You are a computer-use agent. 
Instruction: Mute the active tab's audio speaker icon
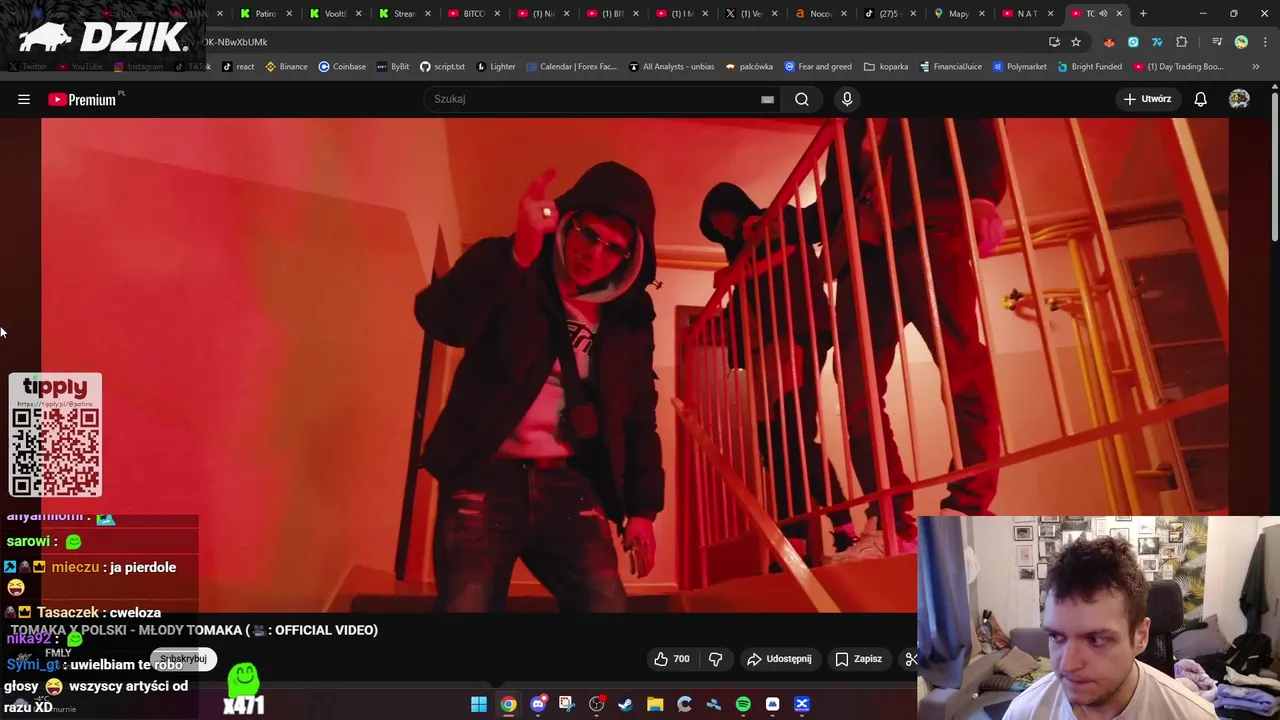coord(1103,14)
